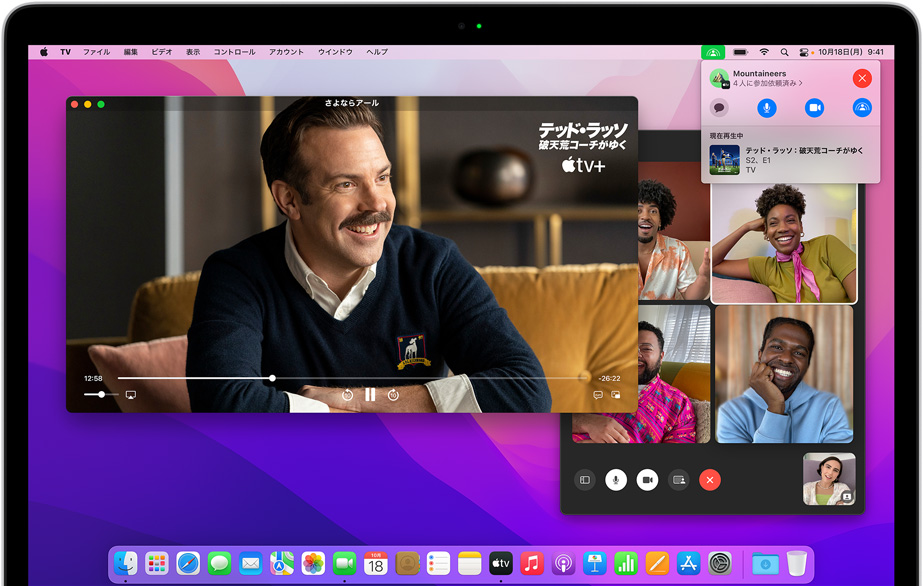Open the Apple TV app in the Dock

pyautogui.click(x=501, y=563)
